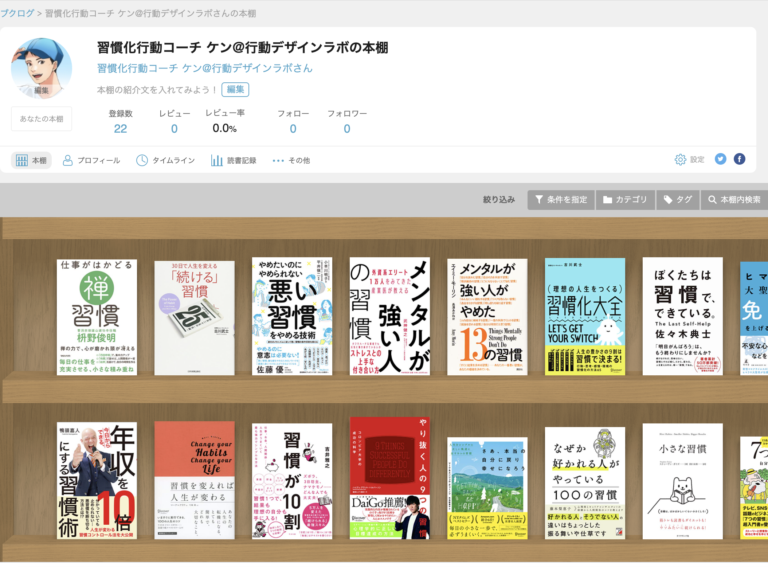Expand the その他 more options menu
The image size is (768, 567).
coord(291,160)
